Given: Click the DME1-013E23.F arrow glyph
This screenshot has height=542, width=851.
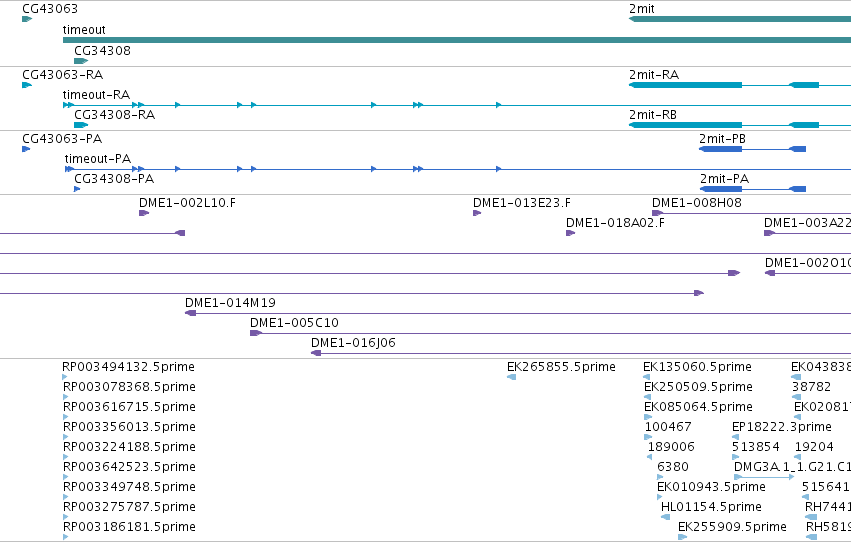Looking at the screenshot, I should [x=477, y=213].
